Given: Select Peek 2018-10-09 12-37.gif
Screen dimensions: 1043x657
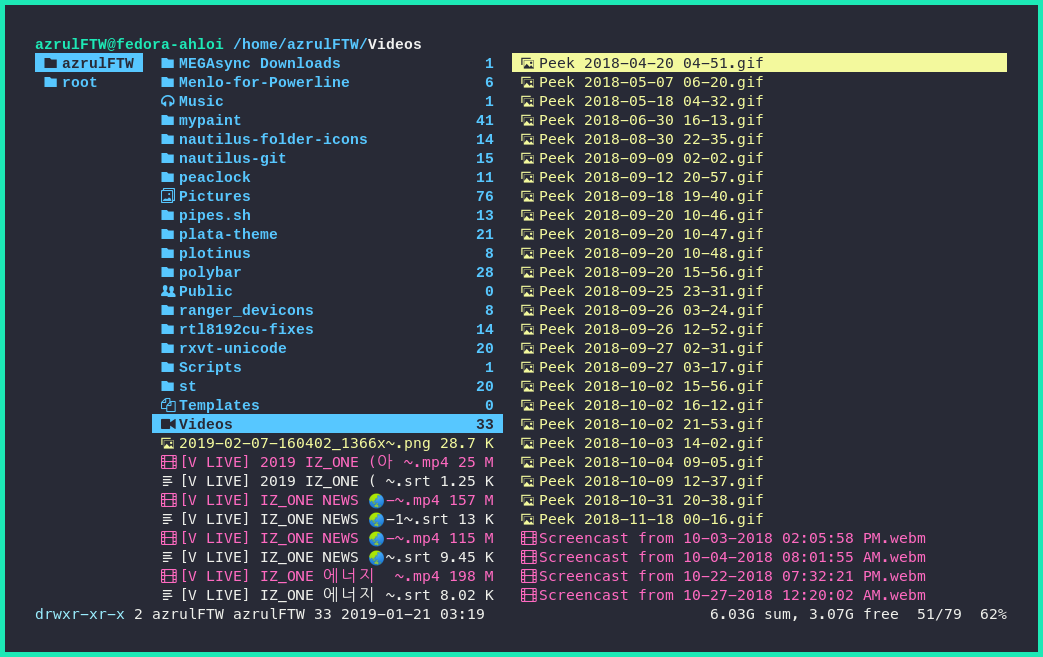Looking at the screenshot, I should tap(759, 481).
